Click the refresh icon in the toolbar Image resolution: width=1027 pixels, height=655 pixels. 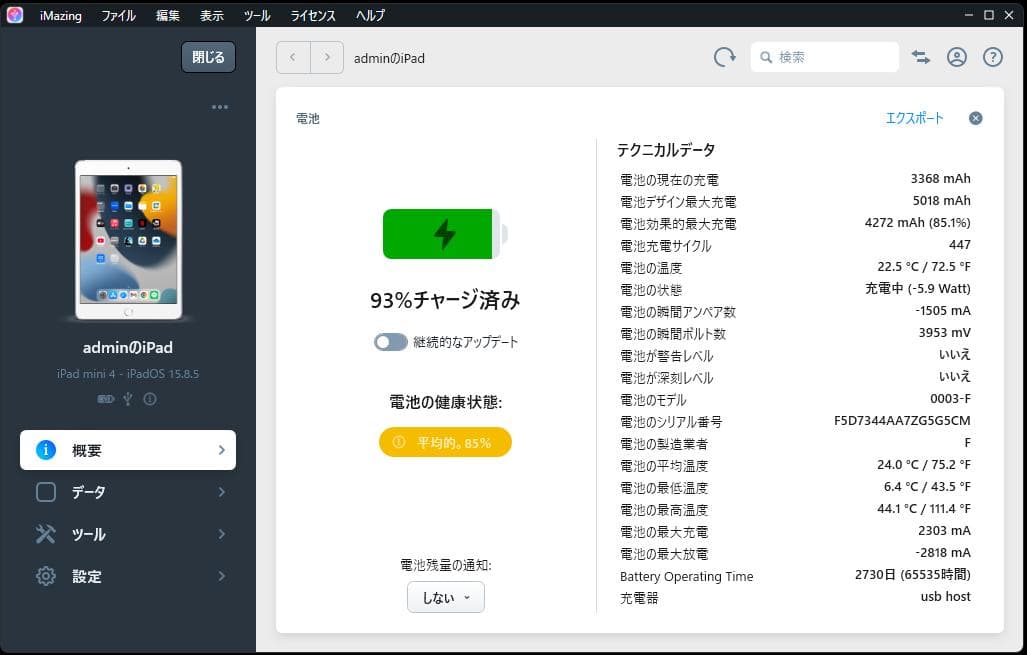(x=724, y=58)
